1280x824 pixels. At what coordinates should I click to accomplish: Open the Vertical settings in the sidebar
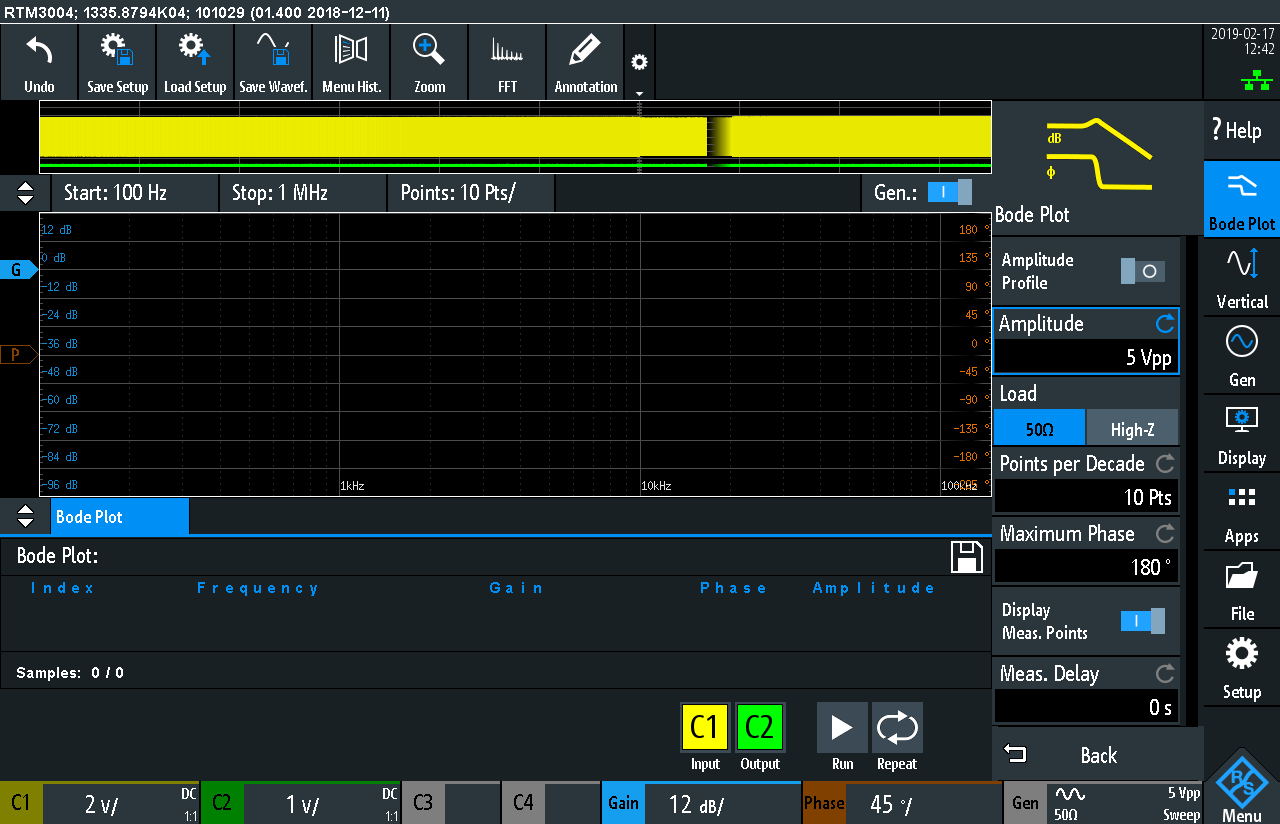pyautogui.click(x=1242, y=278)
